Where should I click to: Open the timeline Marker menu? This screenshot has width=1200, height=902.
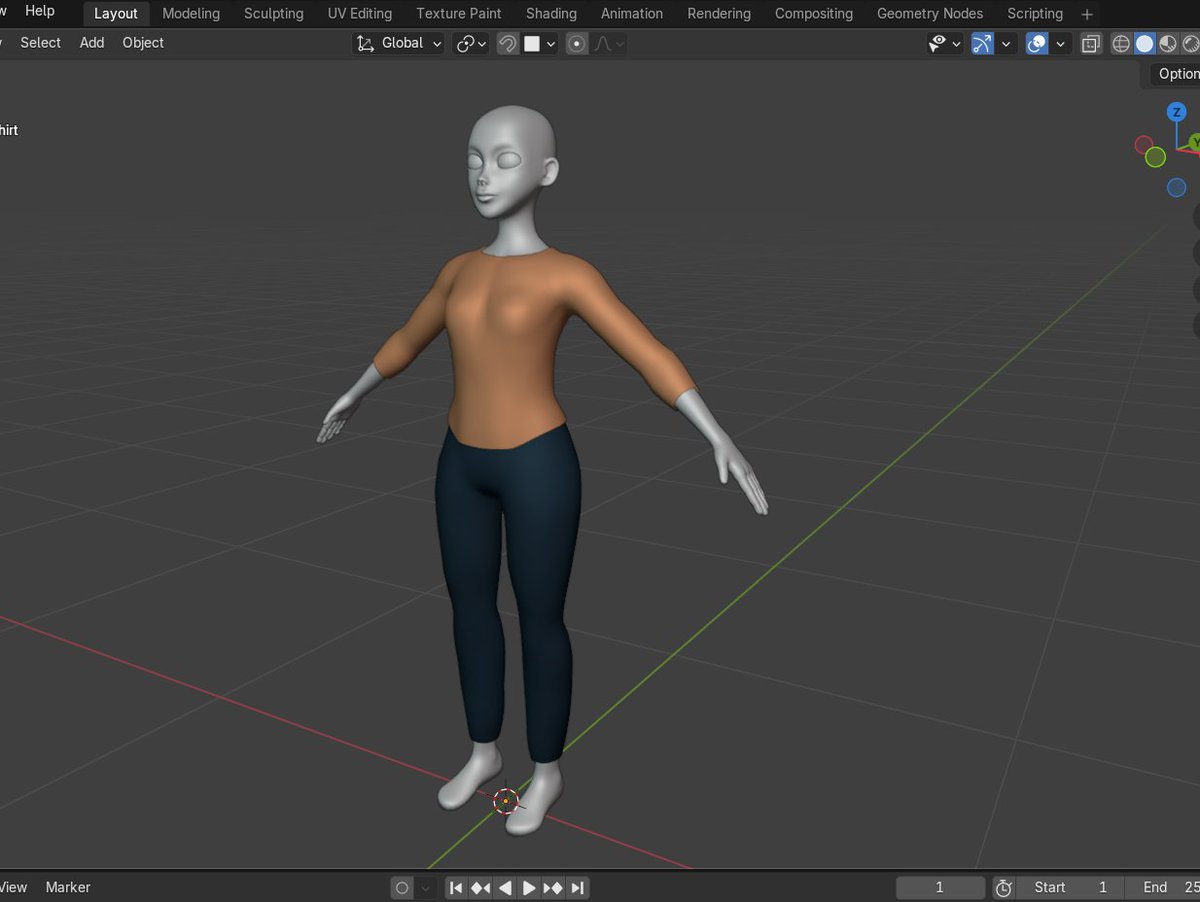[x=68, y=887]
